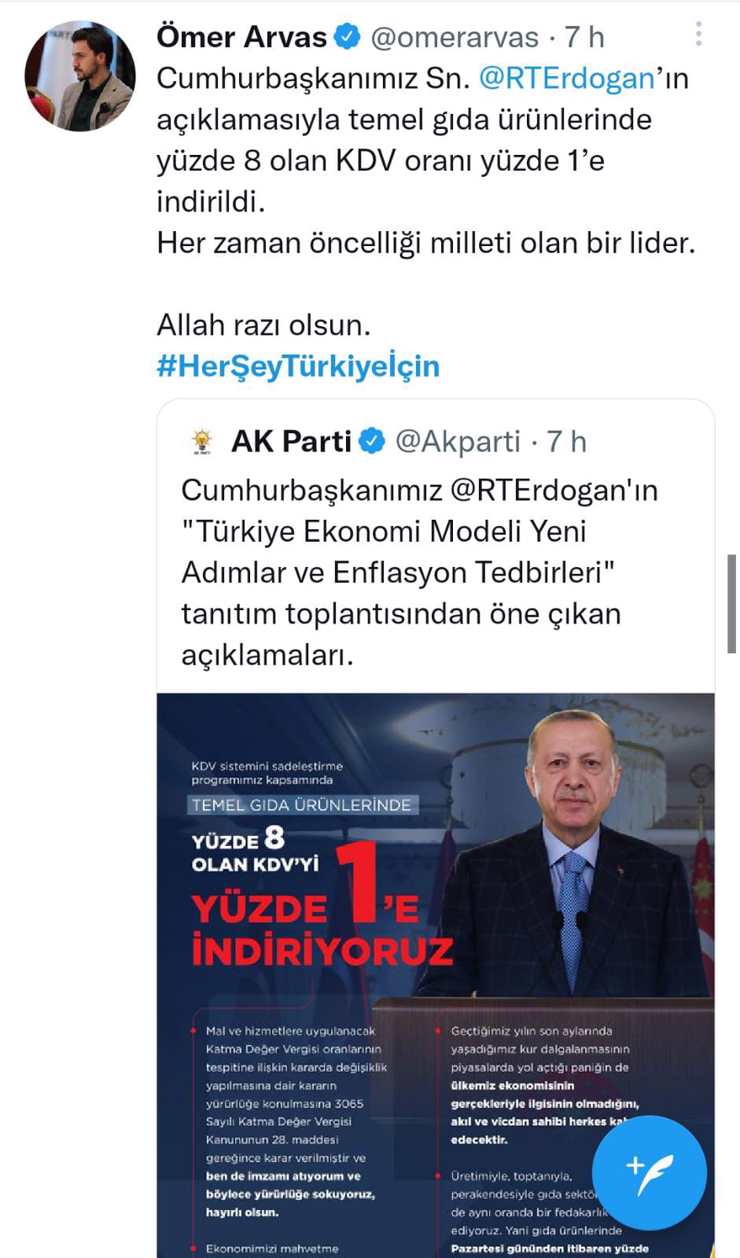
Task: Open the quoted tweet's Erdoğan infographic image
Action: pyautogui.click(x=436, y=975)
